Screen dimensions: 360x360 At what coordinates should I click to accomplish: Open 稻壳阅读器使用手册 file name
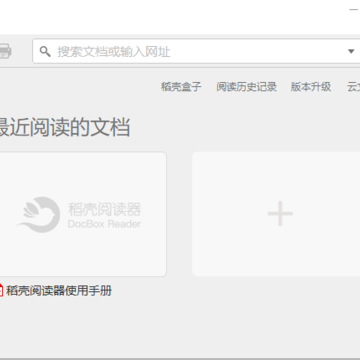[59, 291]
